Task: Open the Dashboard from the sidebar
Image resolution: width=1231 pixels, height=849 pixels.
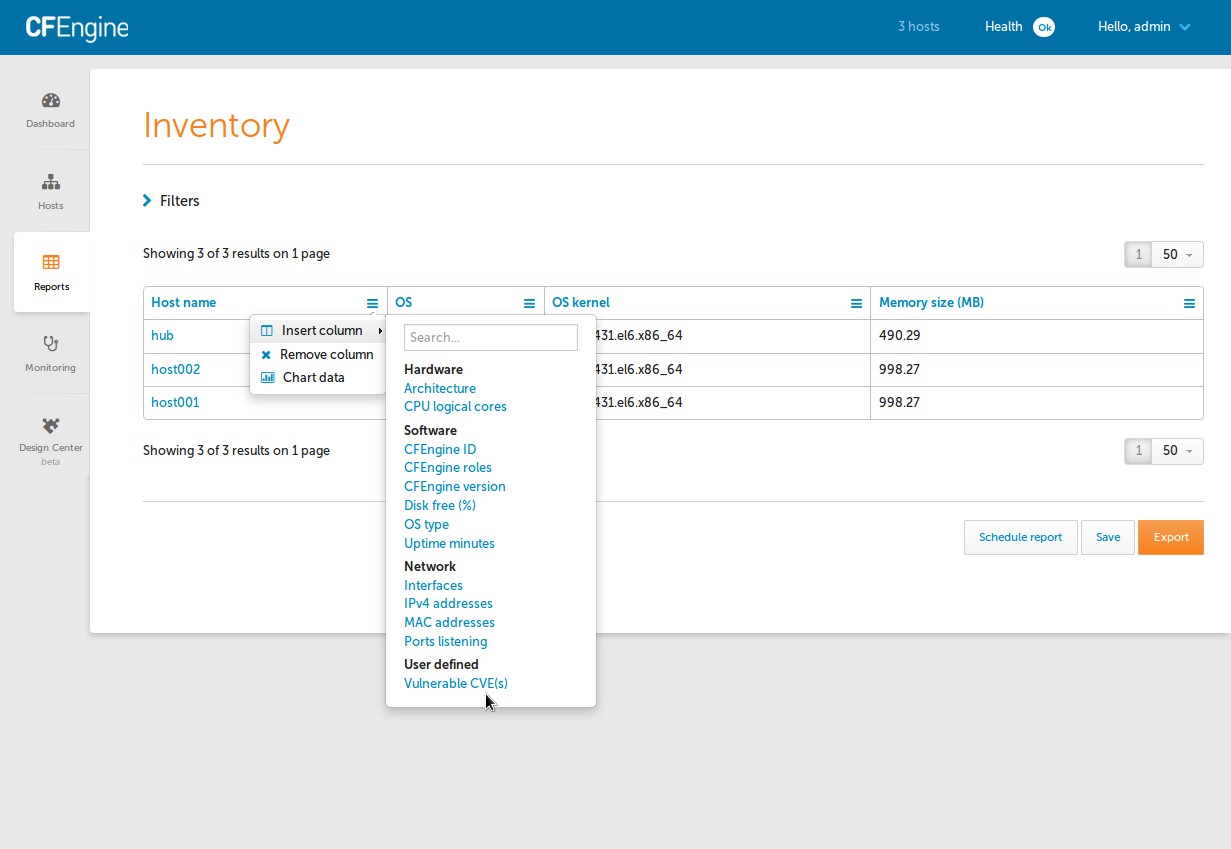Action: [x=49, y=110]
